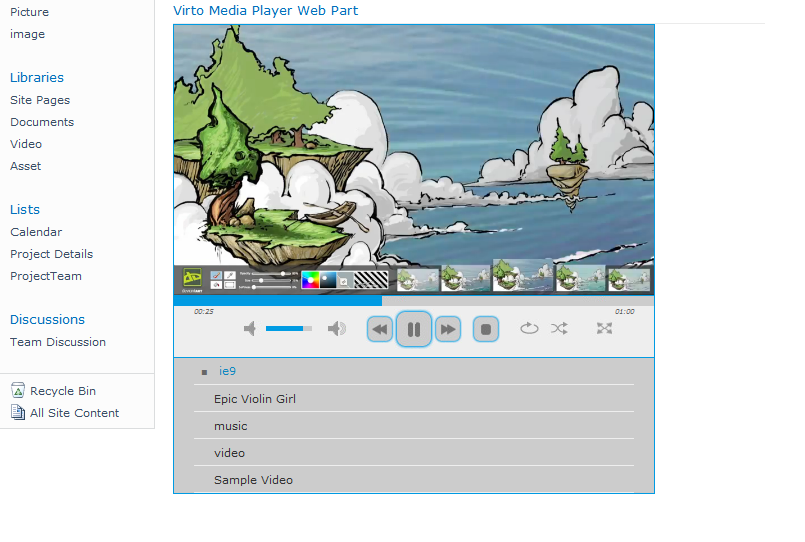Pause the playing video

click(x=414, y=329)
